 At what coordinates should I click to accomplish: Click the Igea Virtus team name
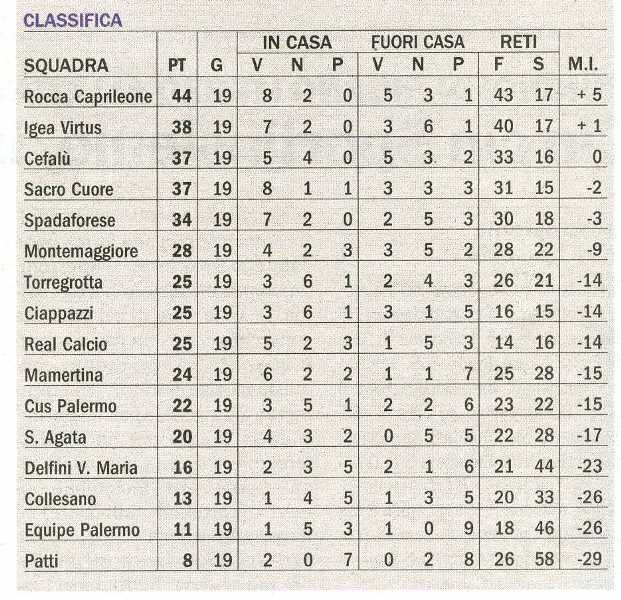click(63, 128)
